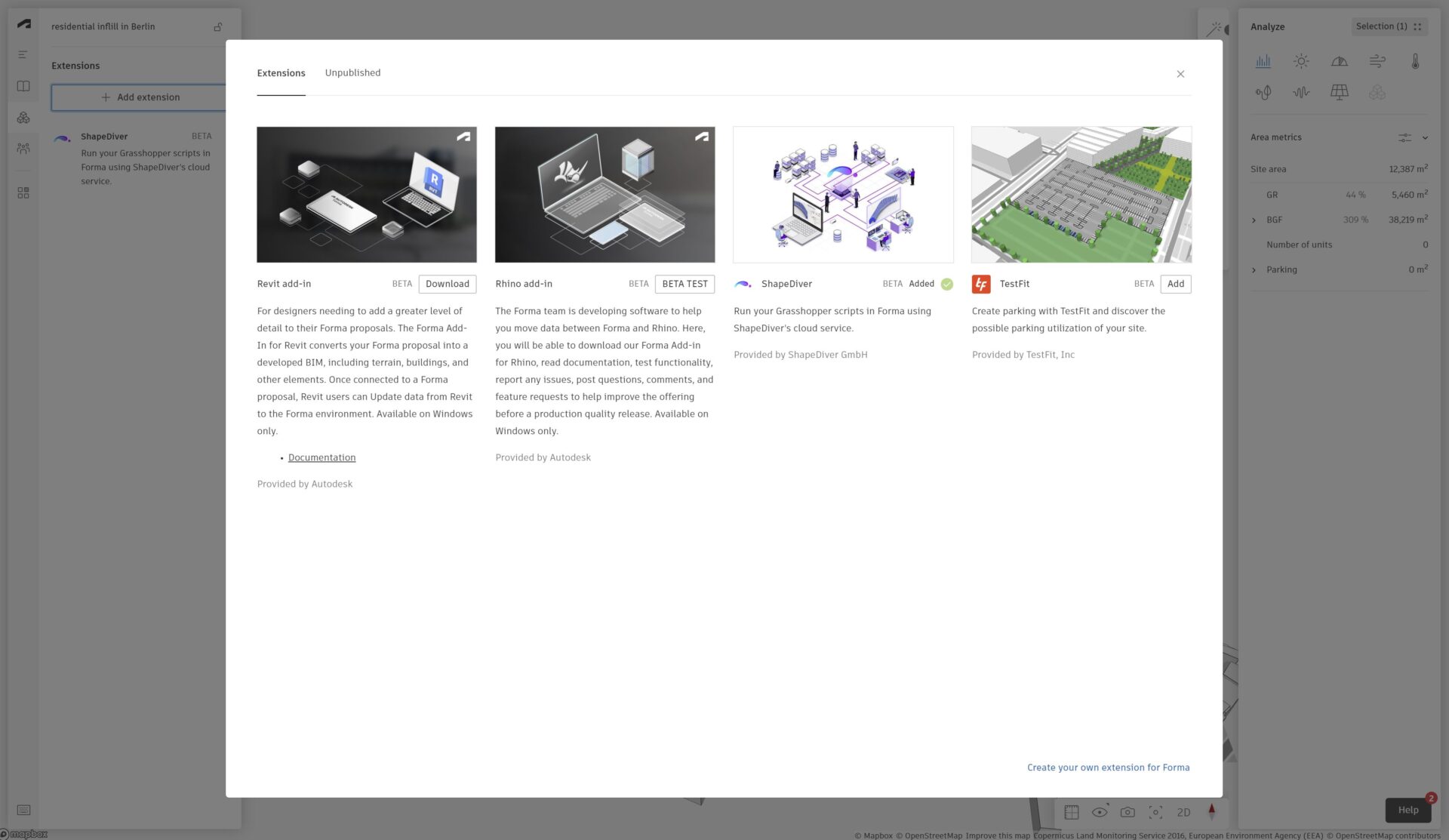This screenshot has width=1449, height=840.
Task: Select the Extensions tab in the dialog
Action: (x=281, y=73)
